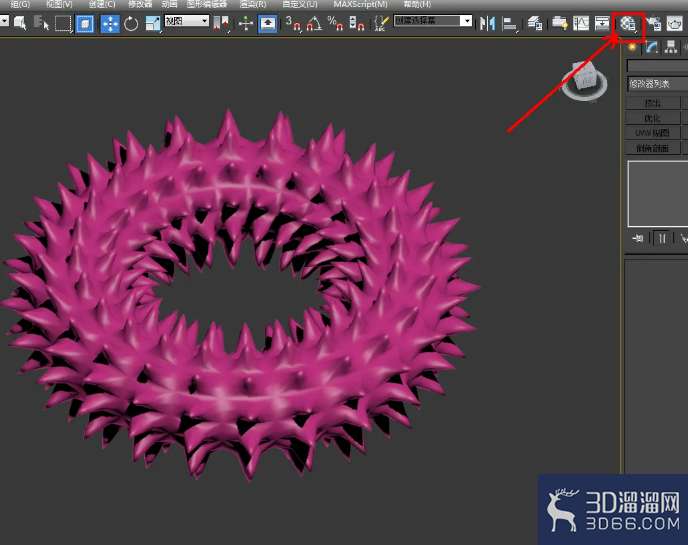Screen dimensions: 688x545
Task: Activate the Select and Rotate tool
Action: [x=131, y=23]
